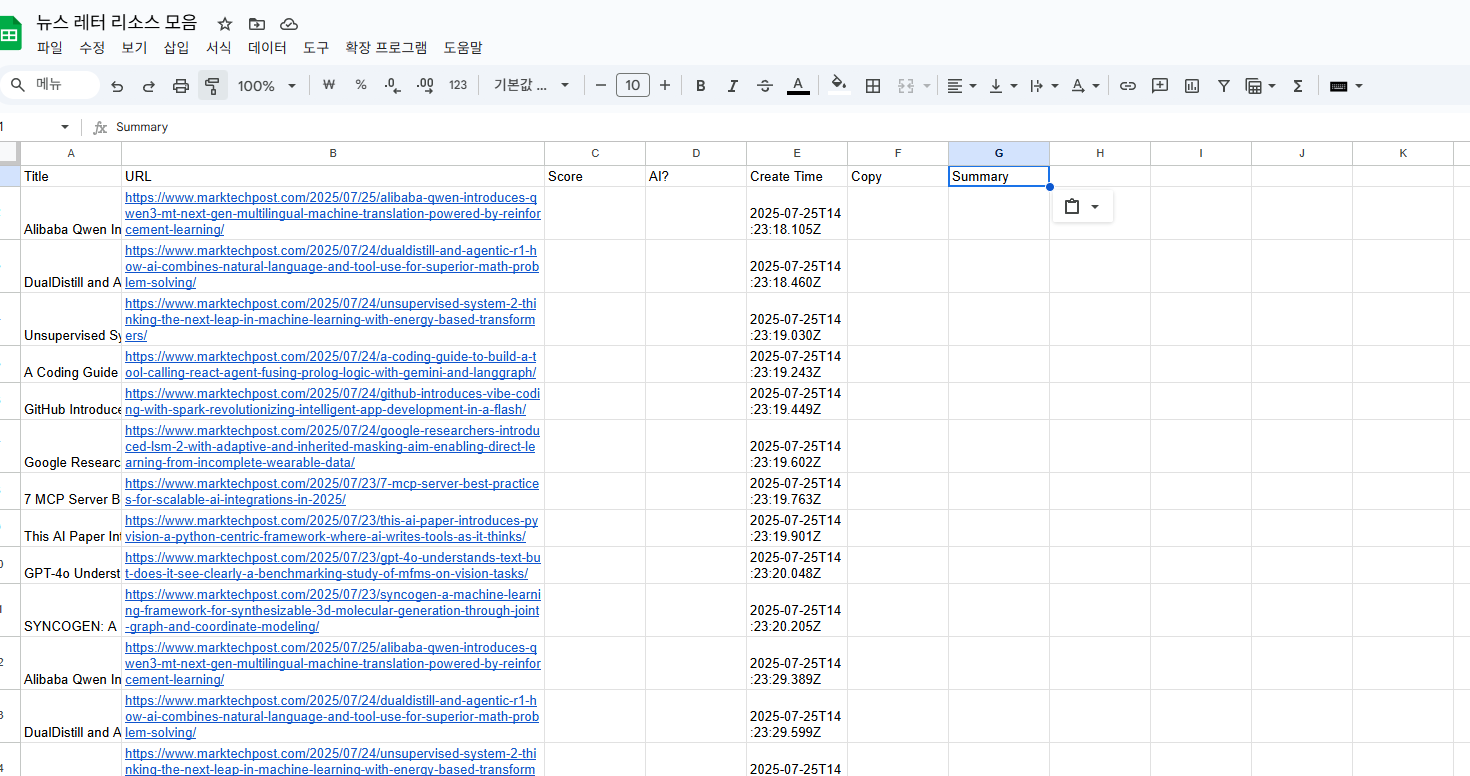Toggle bold formatting
The height and width of the screenshot is (776, 1470).
(x=701, y=86)
